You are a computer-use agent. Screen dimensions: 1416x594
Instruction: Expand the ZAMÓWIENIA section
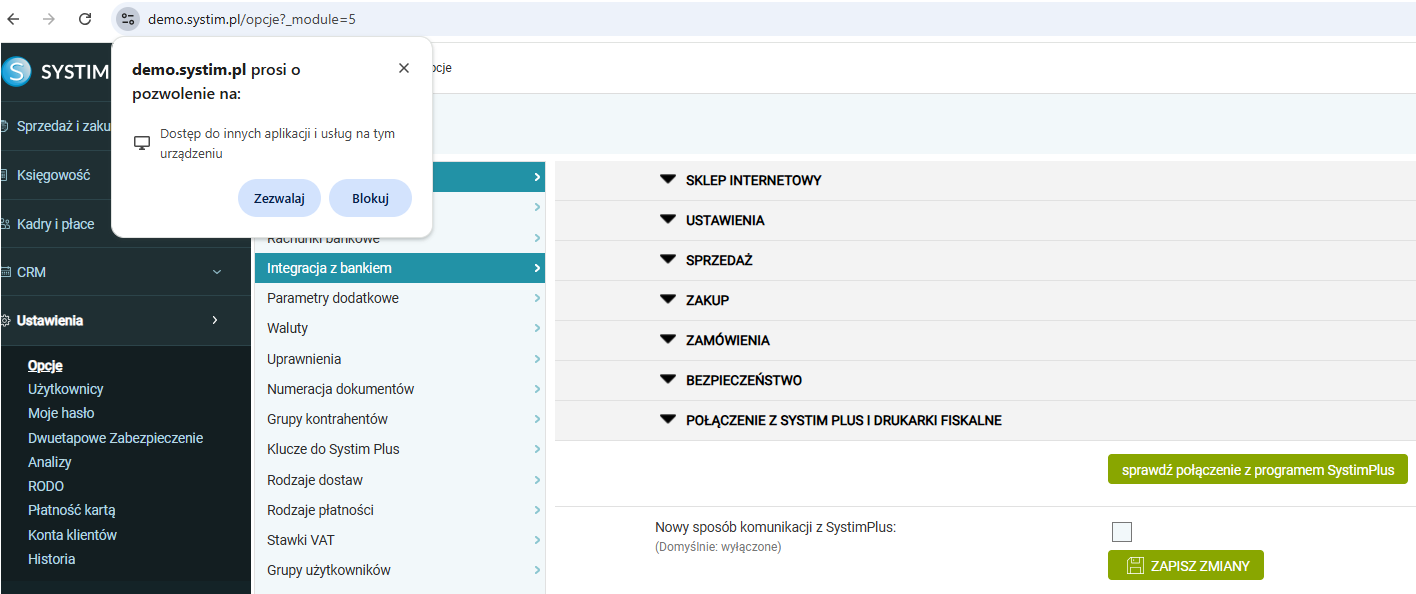click(668, 340)
